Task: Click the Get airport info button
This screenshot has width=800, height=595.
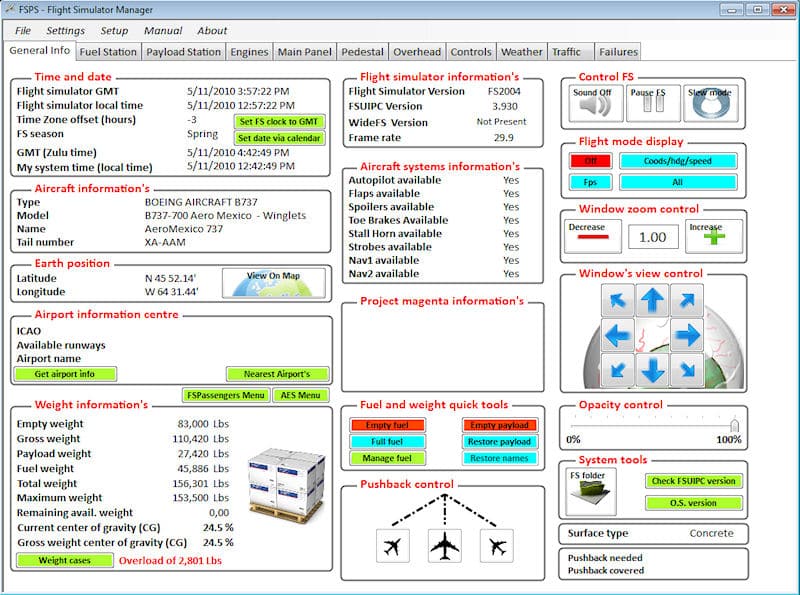Action: (66, 374)
